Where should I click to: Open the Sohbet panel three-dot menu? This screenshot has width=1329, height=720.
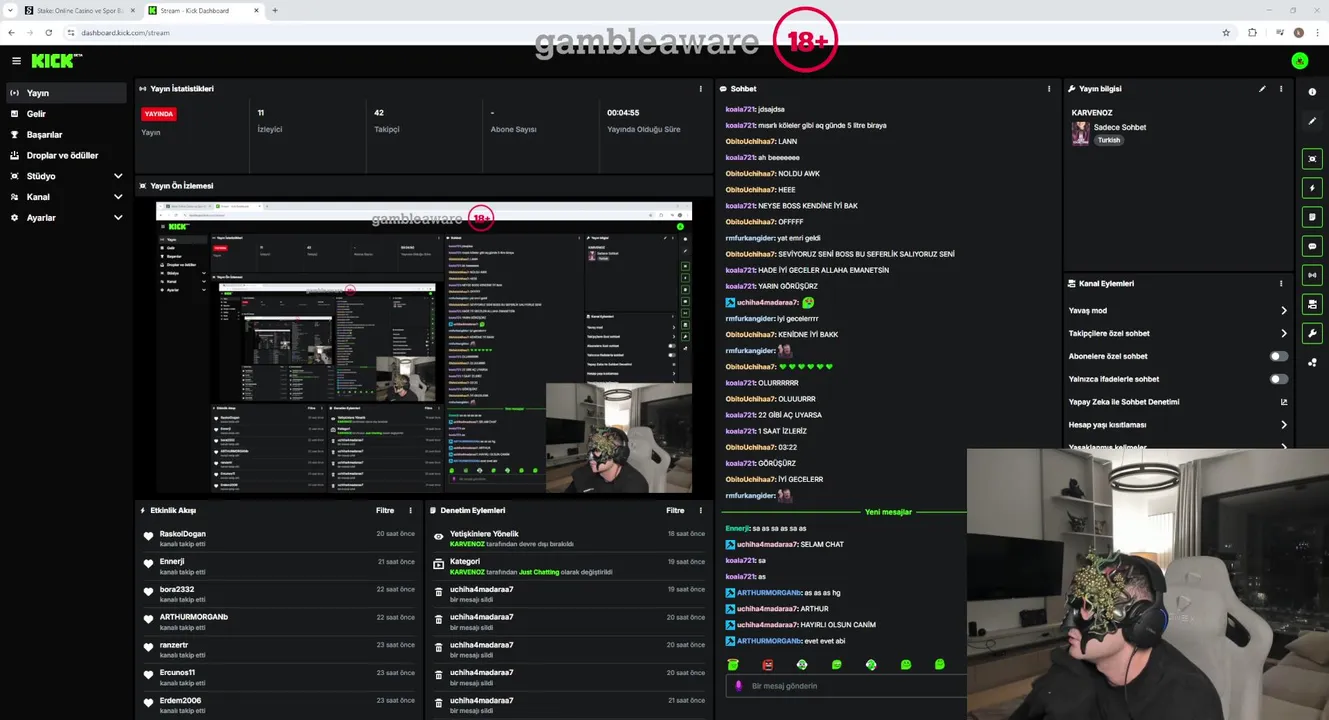[1049, 89]
